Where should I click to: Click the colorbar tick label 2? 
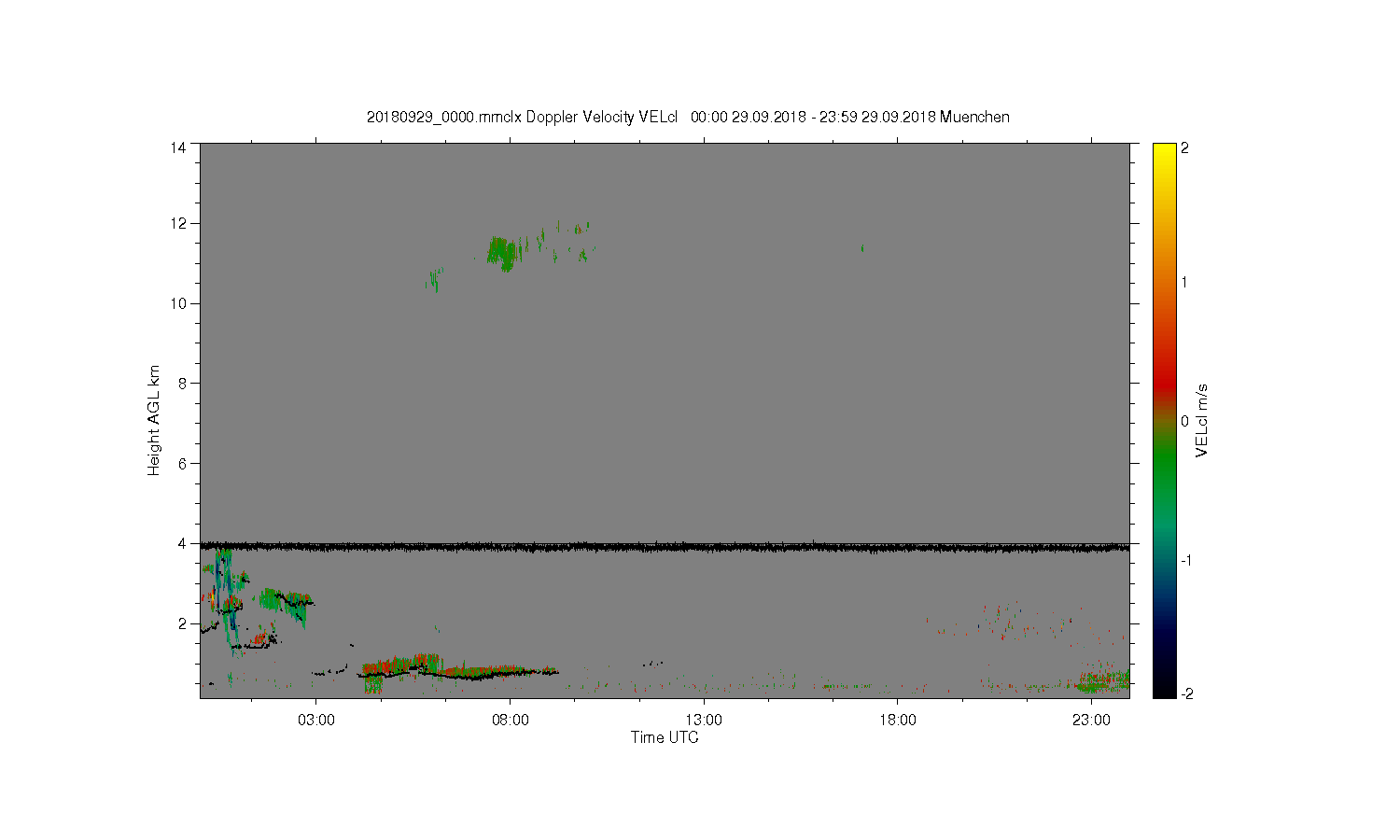click(1185, 147)
